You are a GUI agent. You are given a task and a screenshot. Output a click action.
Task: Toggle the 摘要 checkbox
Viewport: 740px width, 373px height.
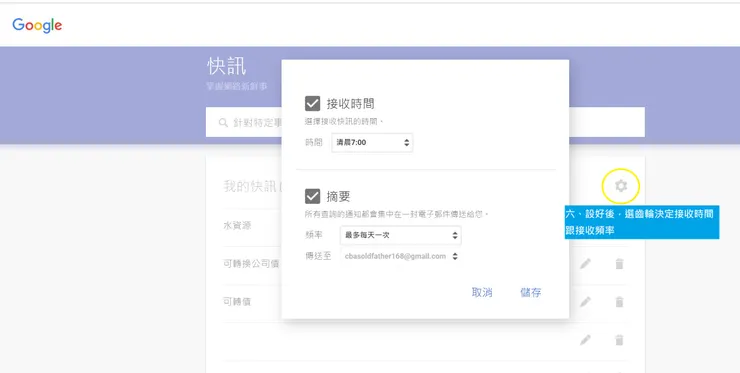[x=312, y=196]
